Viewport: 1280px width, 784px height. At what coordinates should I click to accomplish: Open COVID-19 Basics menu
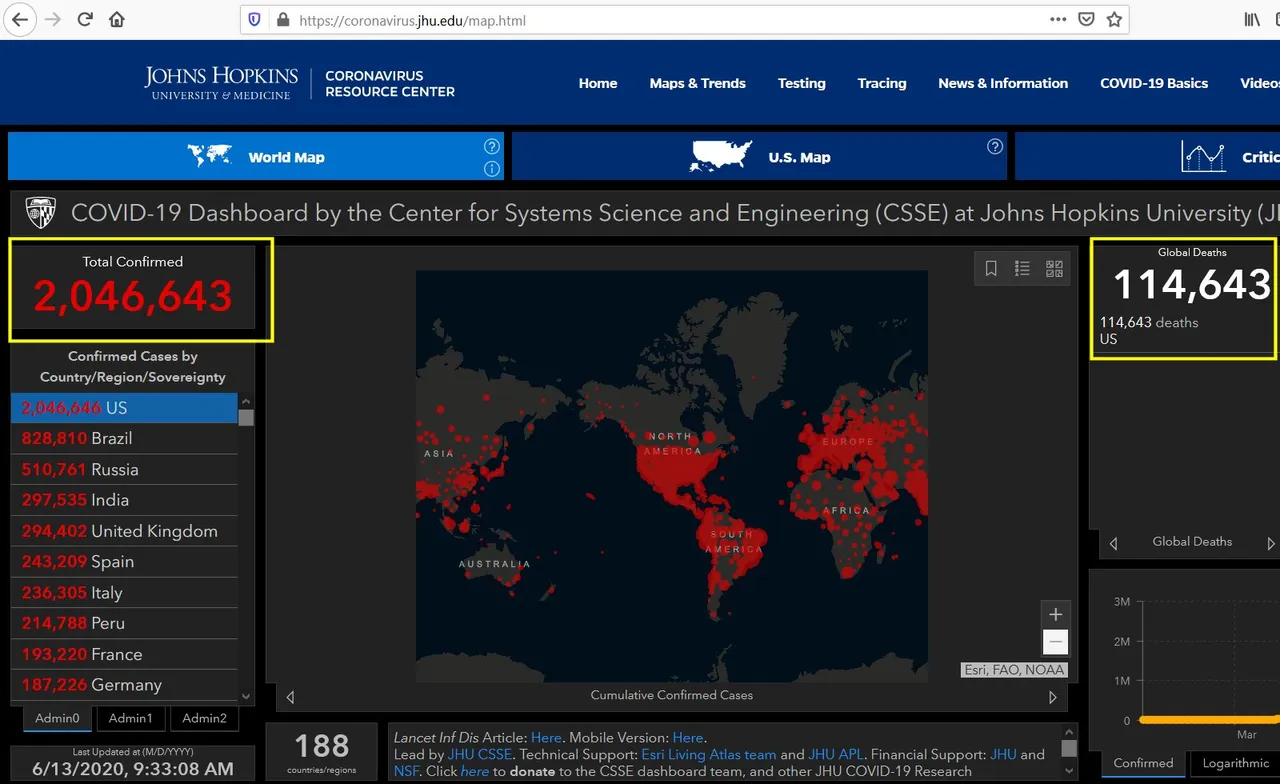click(1154, 83)
